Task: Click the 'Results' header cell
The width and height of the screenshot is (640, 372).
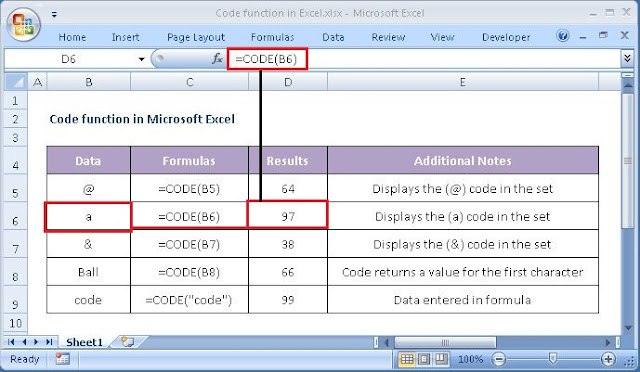Action: tap(288, 160)
